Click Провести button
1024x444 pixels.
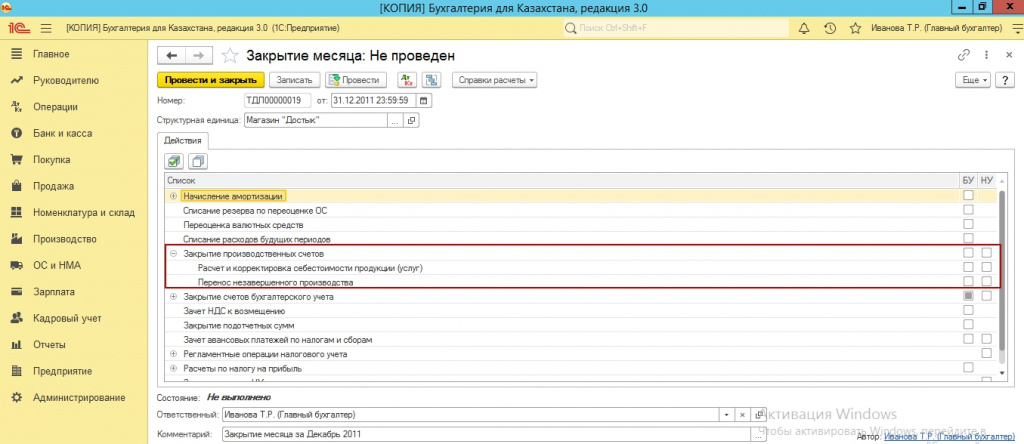point(356,80)
